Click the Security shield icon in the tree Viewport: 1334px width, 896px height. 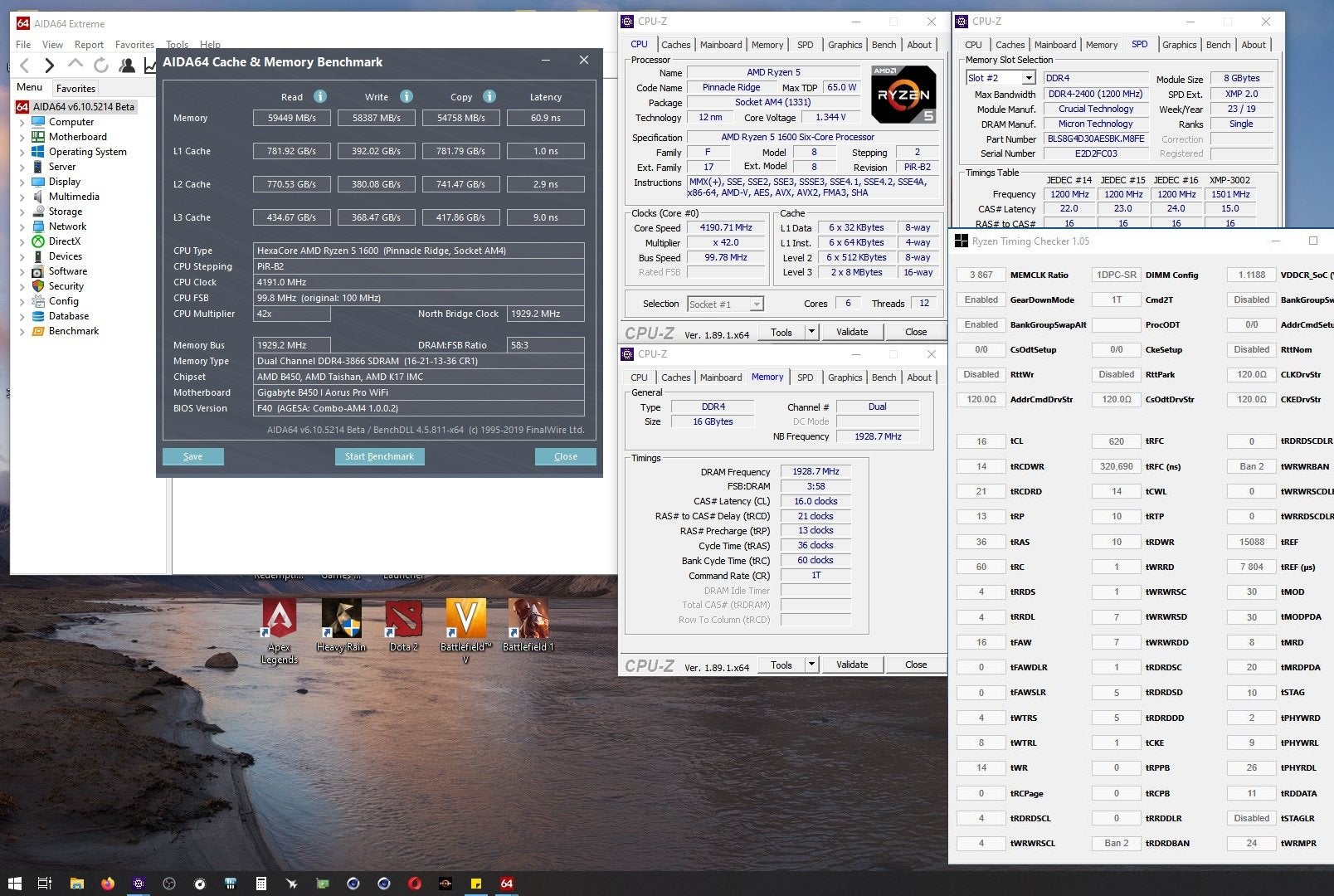(38, 286)
